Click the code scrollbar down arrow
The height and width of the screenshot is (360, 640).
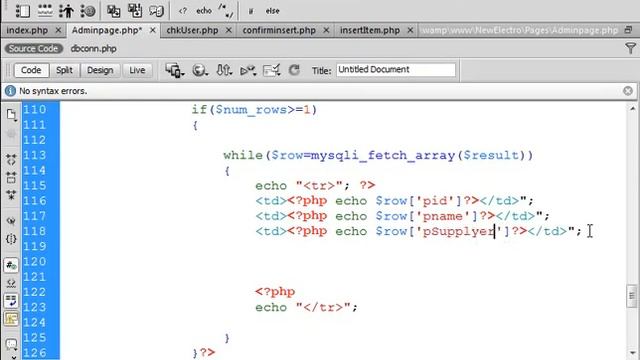pyautogui.click(x=632, y=353)
